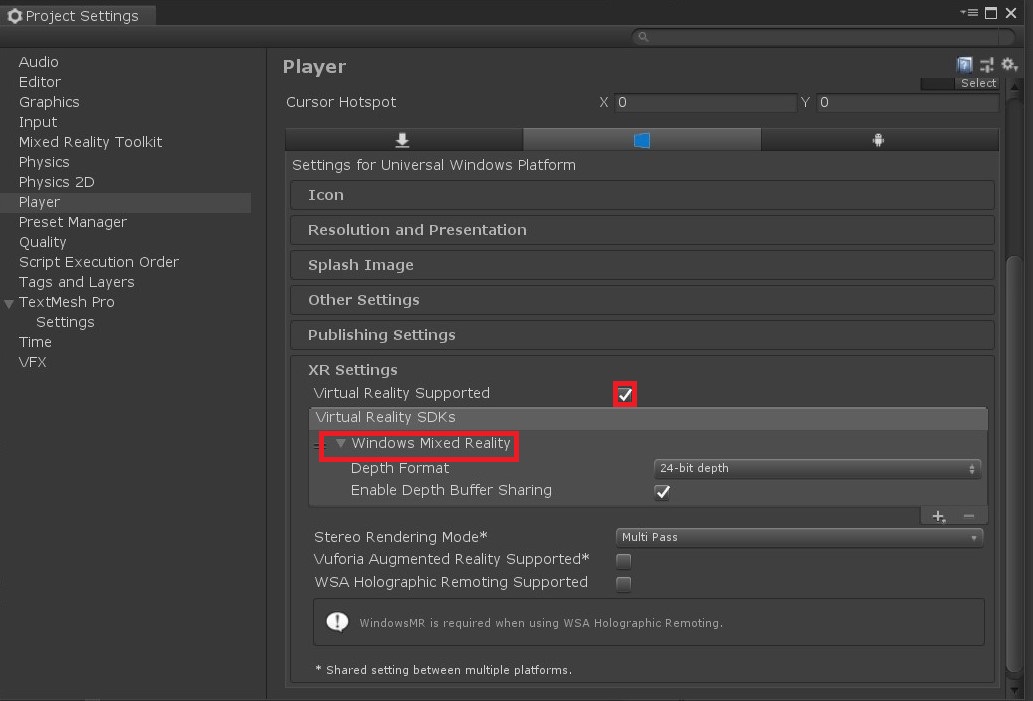Expand Resolution and Presentation section
This screenshot has height=701, width=1033.
[642, 230]
